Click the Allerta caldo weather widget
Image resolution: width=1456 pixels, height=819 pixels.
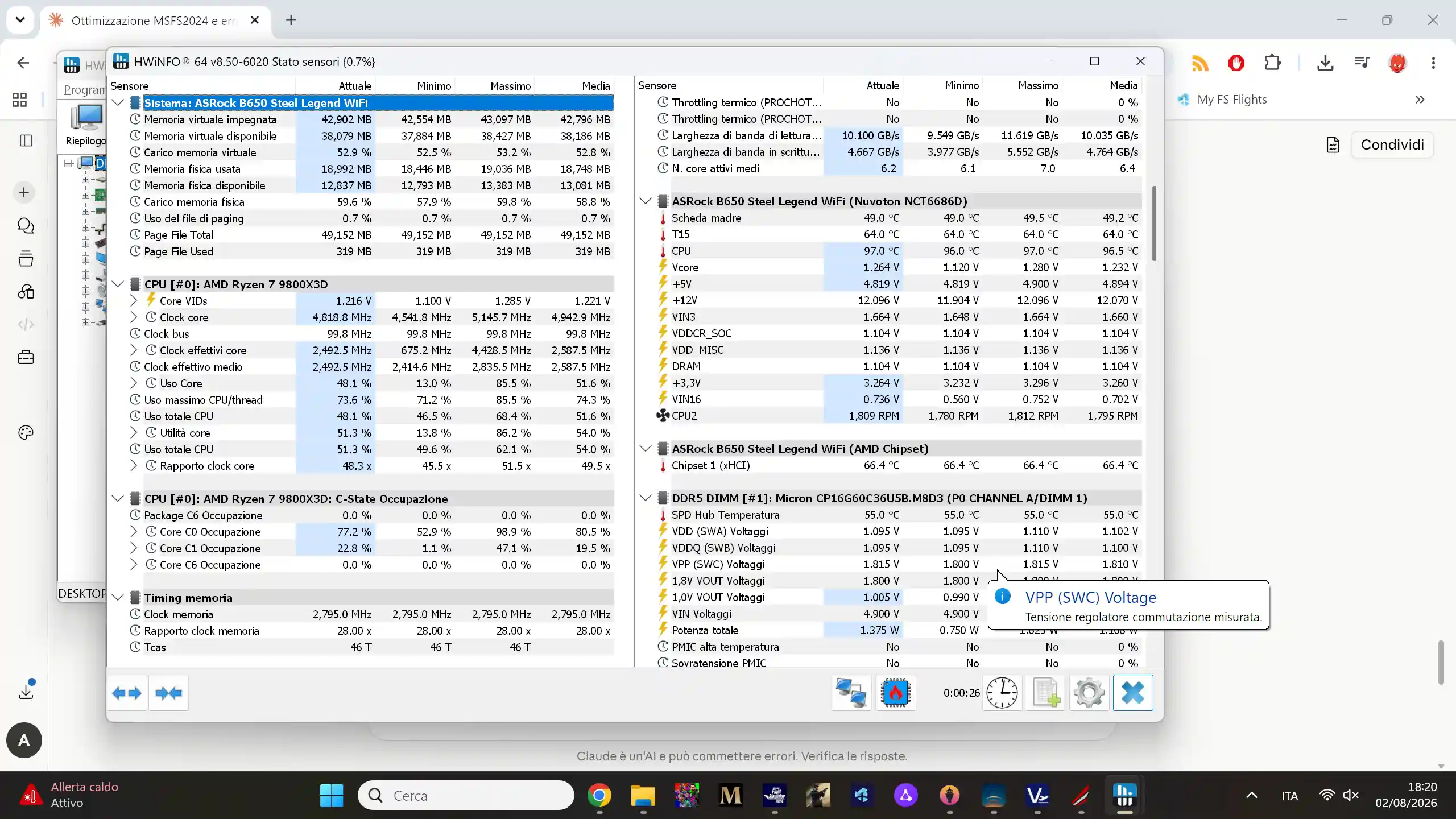[x=69, y=795]
